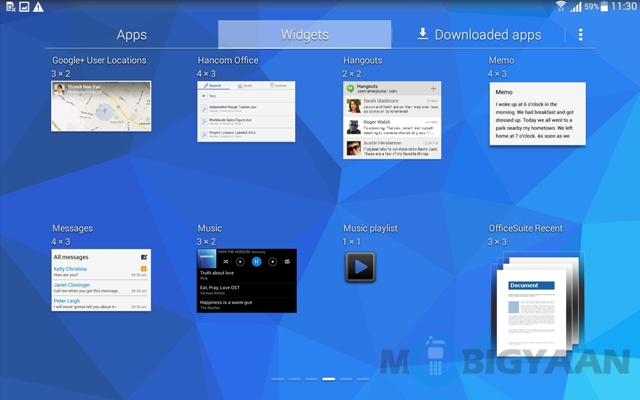Viewport: 640px width, 400px height.
Task: Click the warning triangle notification icon
Action: click(38, 7)
